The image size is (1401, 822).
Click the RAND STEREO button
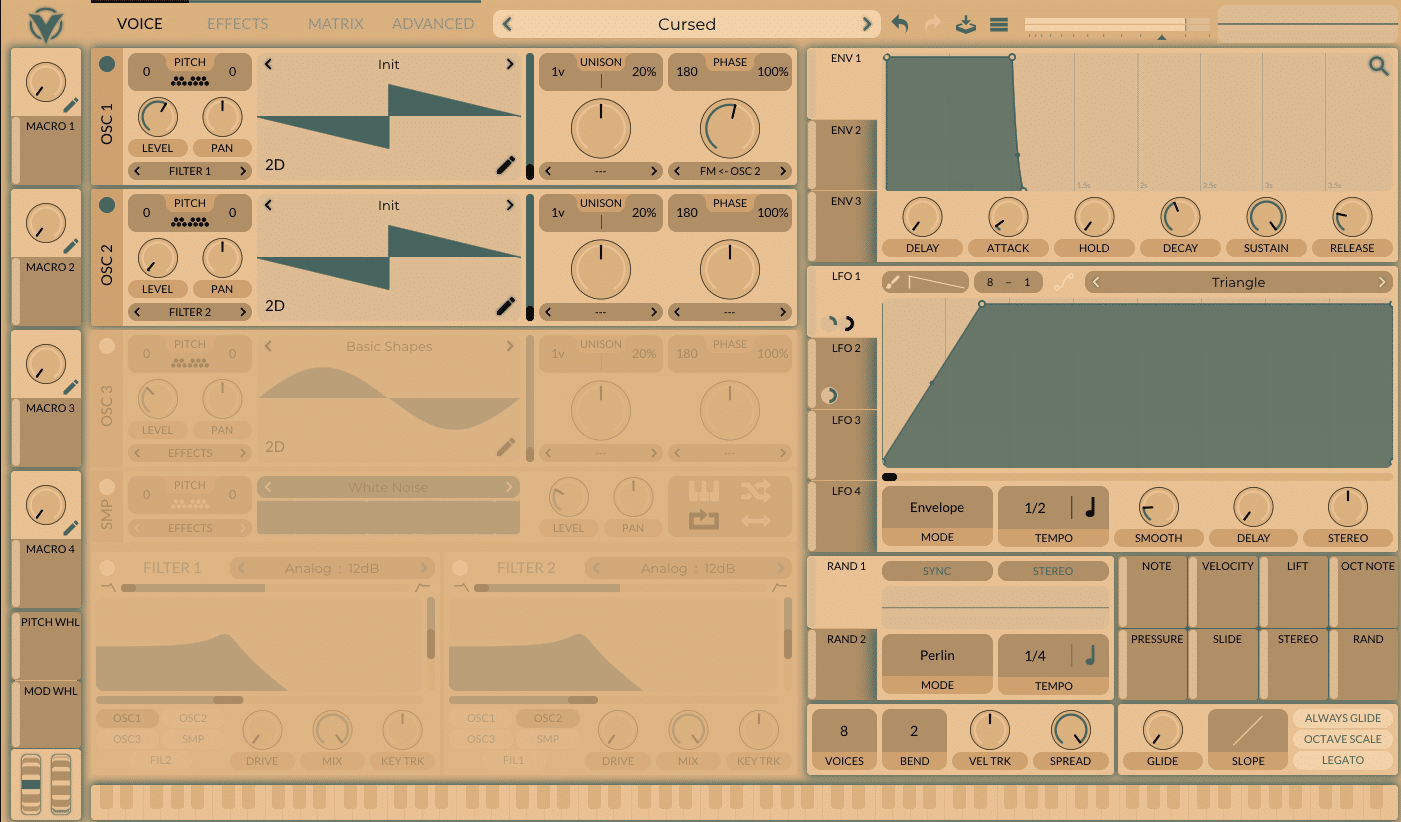click(x=1053, y=571)
